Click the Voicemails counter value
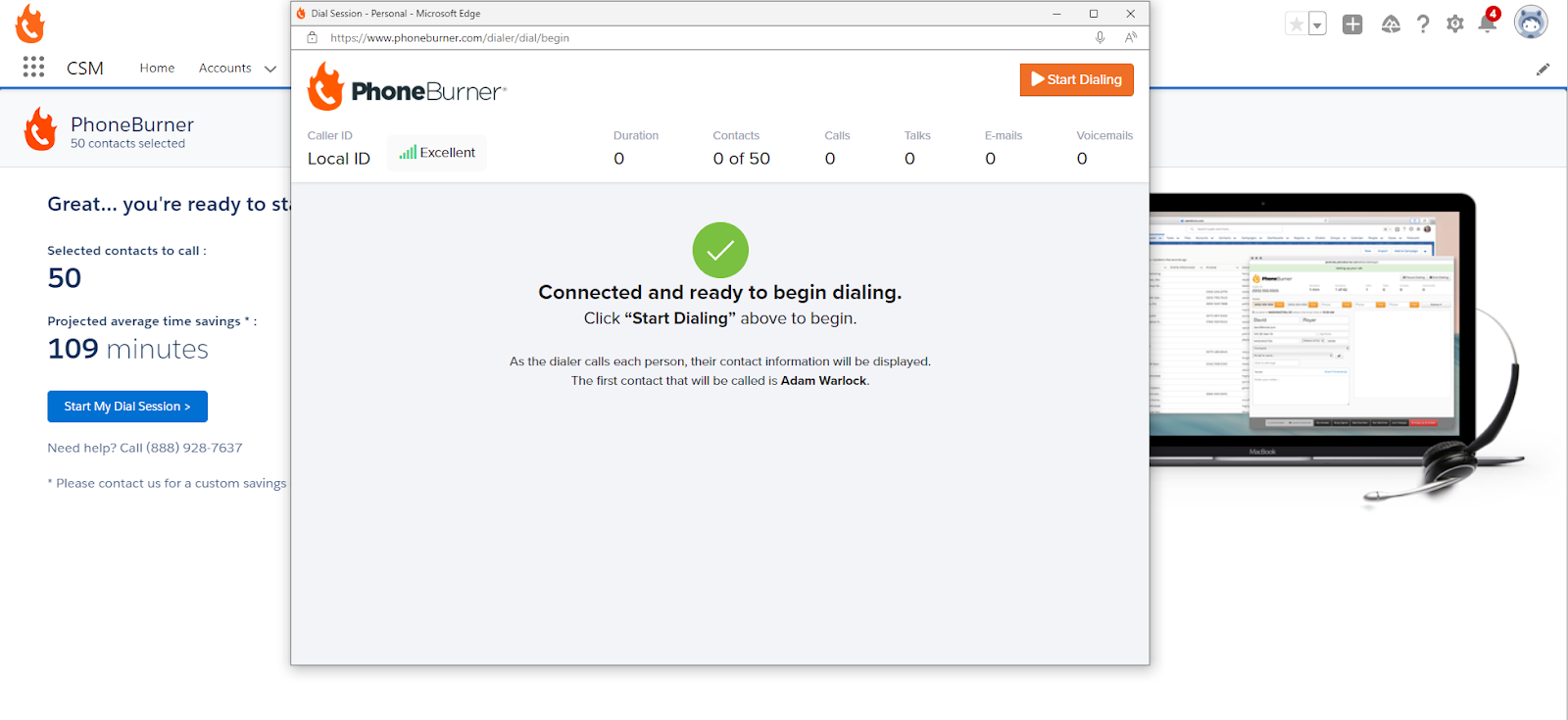This screenshot has height=720, width=1568. coord(1082,159)
